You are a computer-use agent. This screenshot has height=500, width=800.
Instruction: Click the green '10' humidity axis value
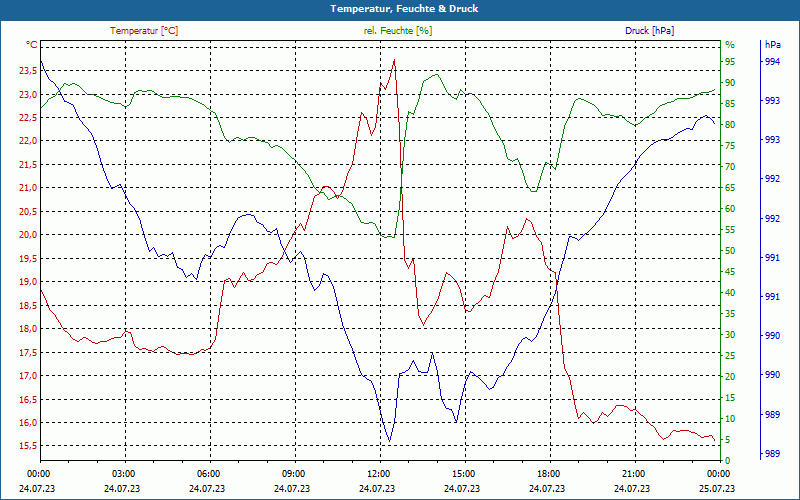(730, 419)
